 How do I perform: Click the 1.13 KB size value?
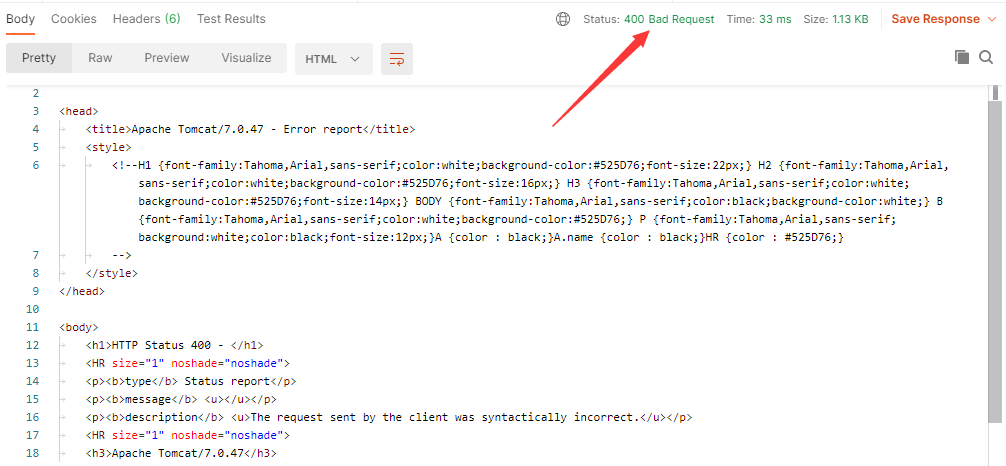click(x=850, y=19)
